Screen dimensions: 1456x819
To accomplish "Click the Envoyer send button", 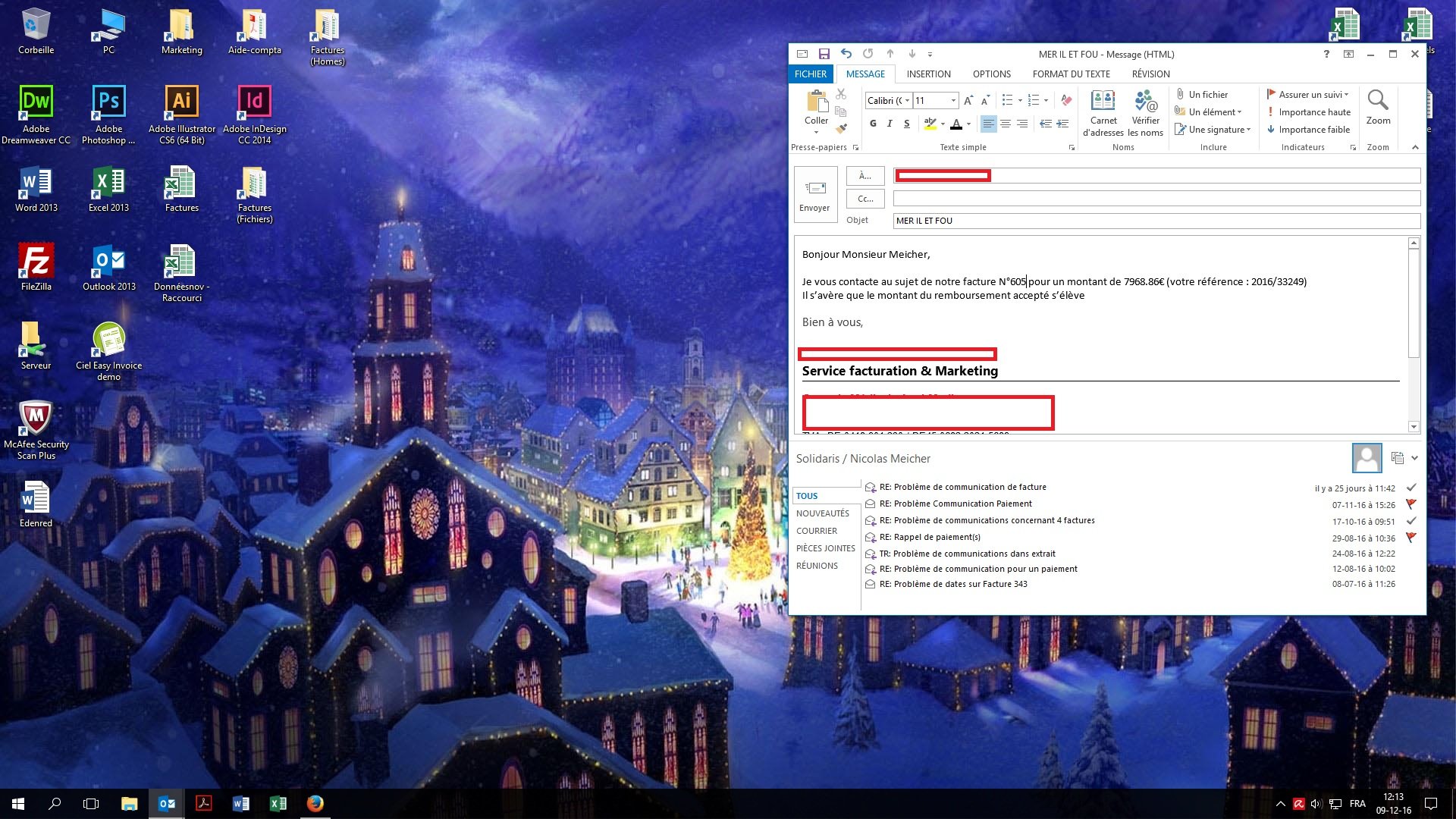I will (x=815, y=194).
